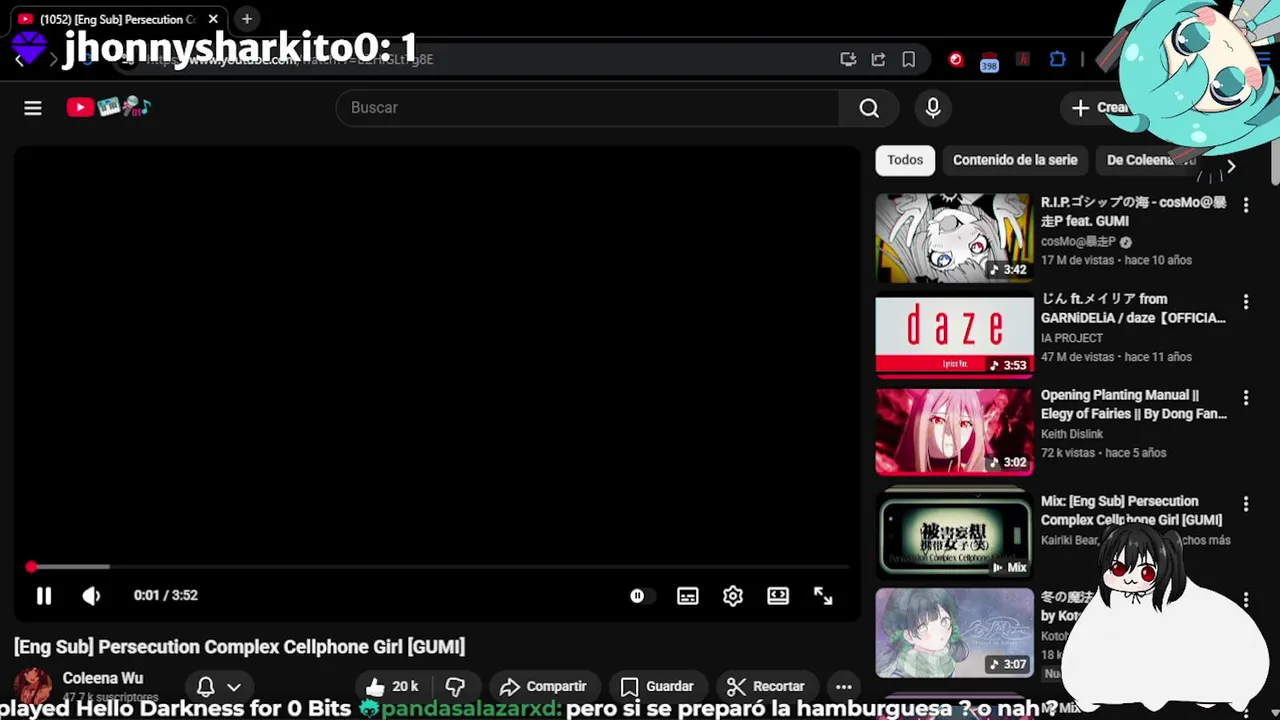Dislike the video
Viewport: 1280px width, 720px height.
click(455, 687)
